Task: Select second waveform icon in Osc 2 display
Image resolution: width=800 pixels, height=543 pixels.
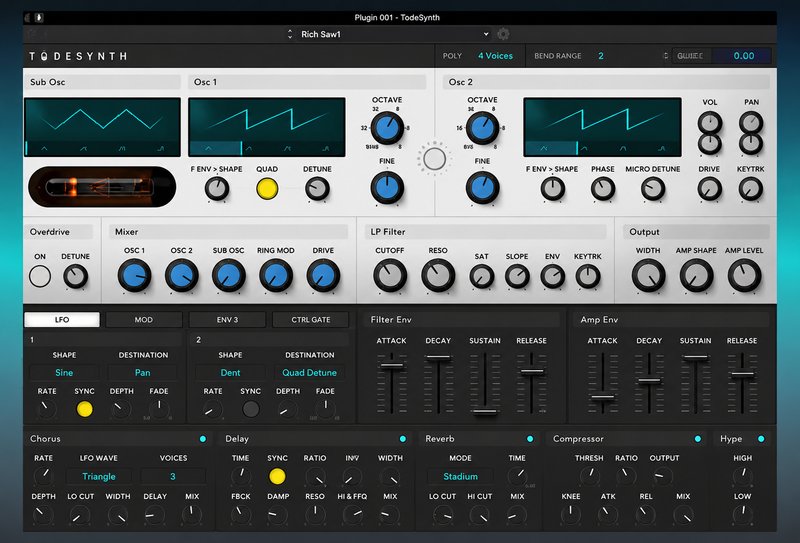Action: [x=584, y=149]
